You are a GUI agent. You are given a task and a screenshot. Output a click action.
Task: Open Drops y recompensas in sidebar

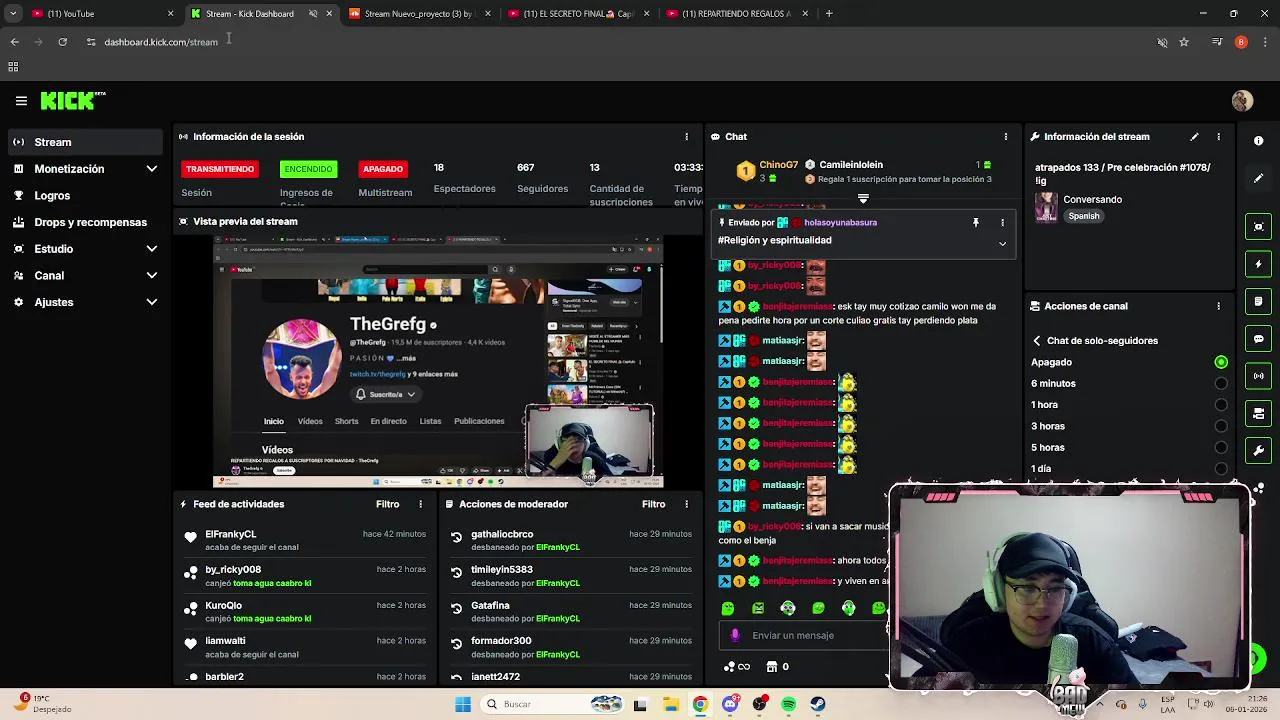[x=86, y=222]
